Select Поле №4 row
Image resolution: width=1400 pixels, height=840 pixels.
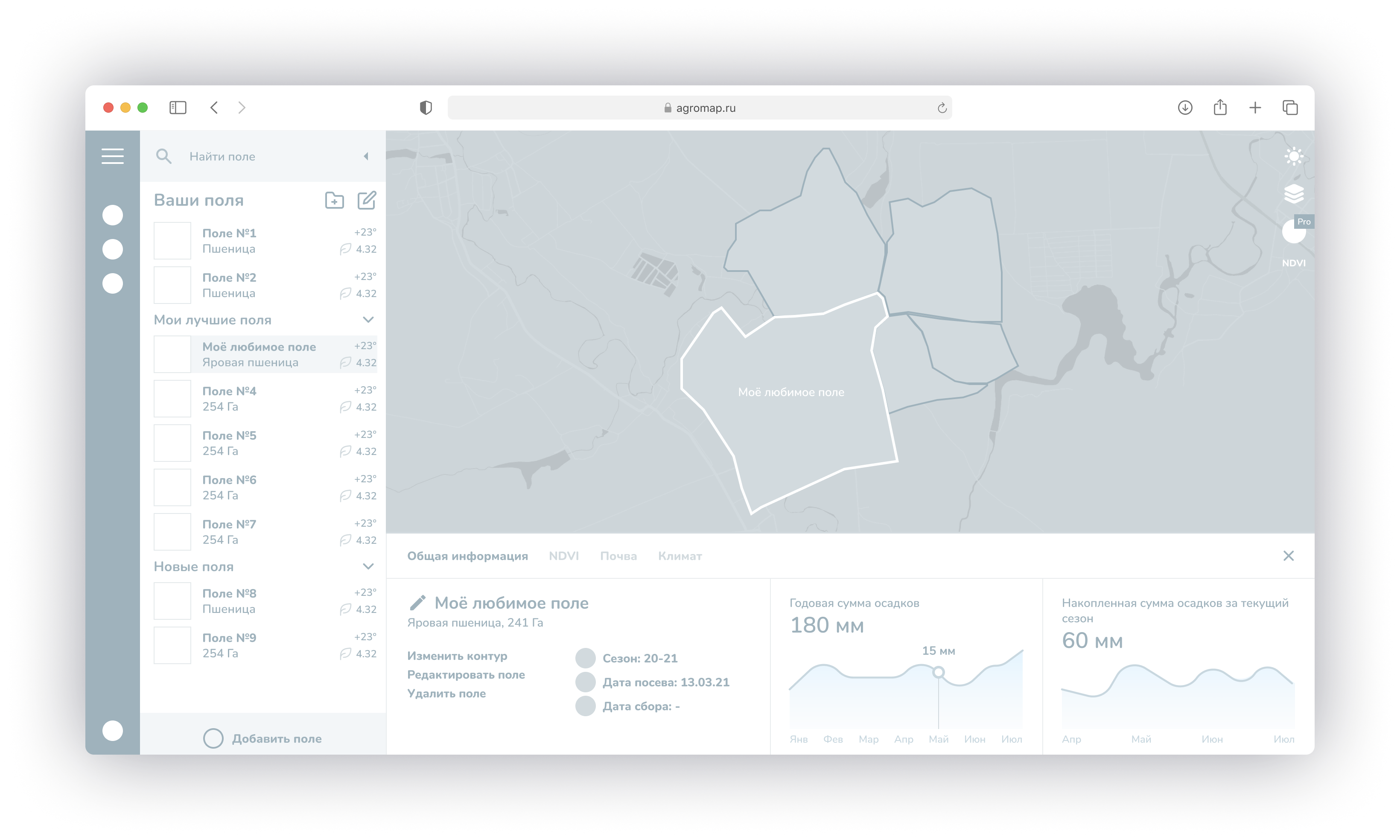click(x=265, y=399)
